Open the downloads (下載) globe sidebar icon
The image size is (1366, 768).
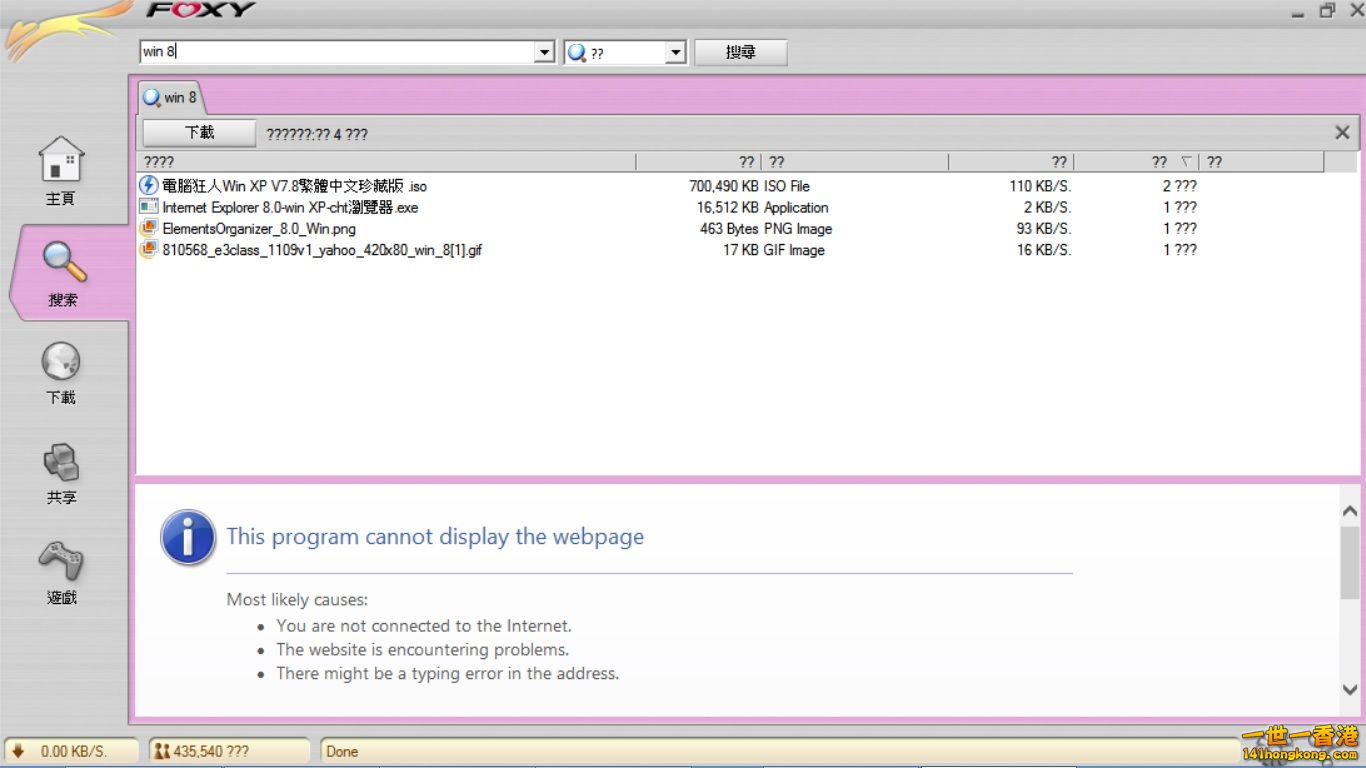point(61,362)
